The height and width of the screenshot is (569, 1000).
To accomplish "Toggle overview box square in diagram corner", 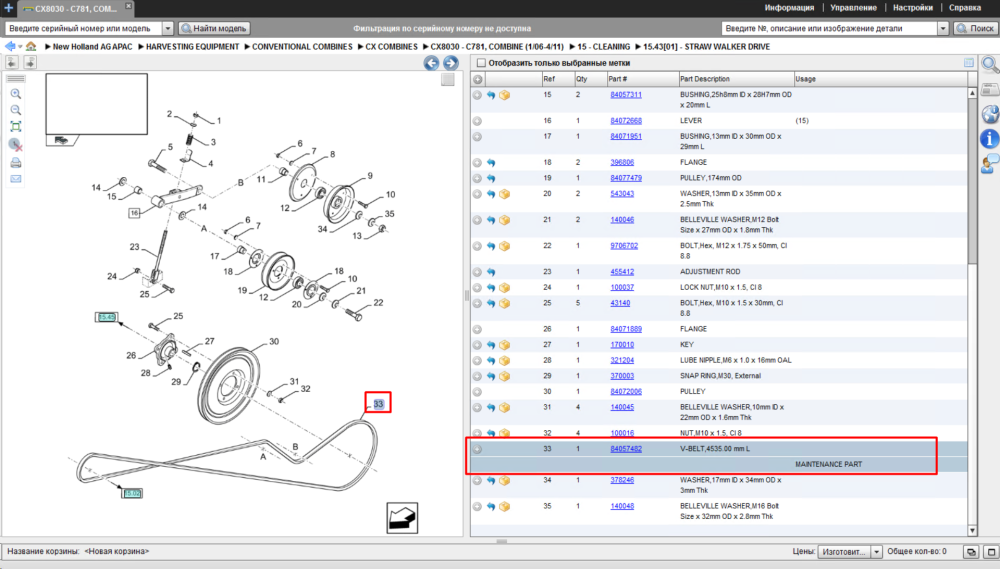I will 448,79.
